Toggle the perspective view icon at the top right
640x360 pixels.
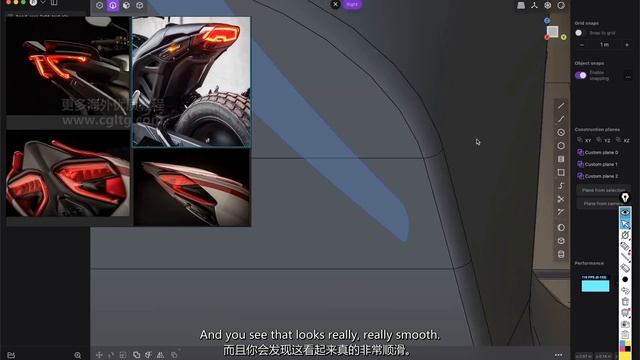pyautogui.click(x=521, y=5)
